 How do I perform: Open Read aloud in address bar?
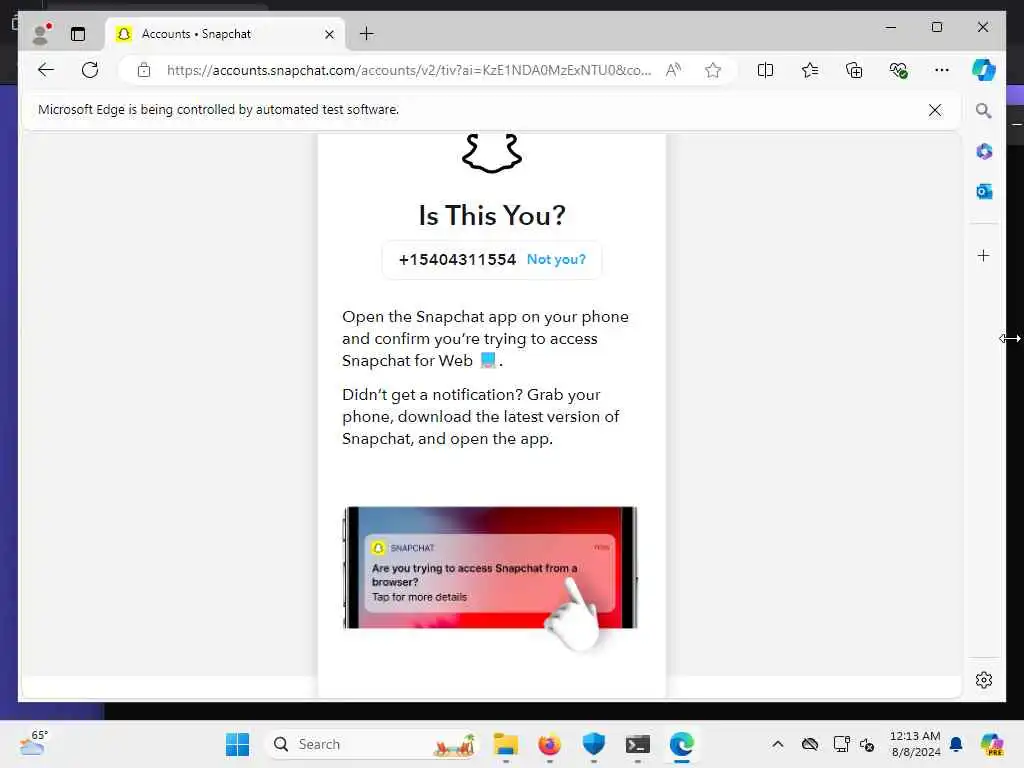673,70
